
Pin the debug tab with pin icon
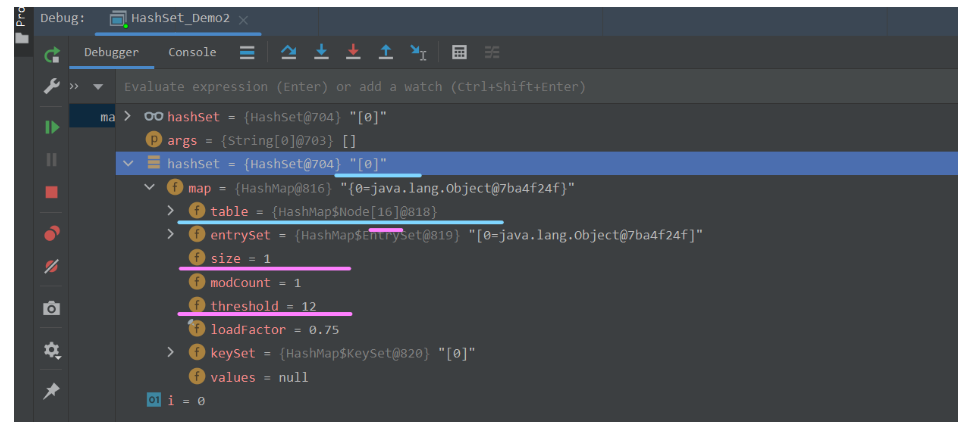click(x=52, y=391)
